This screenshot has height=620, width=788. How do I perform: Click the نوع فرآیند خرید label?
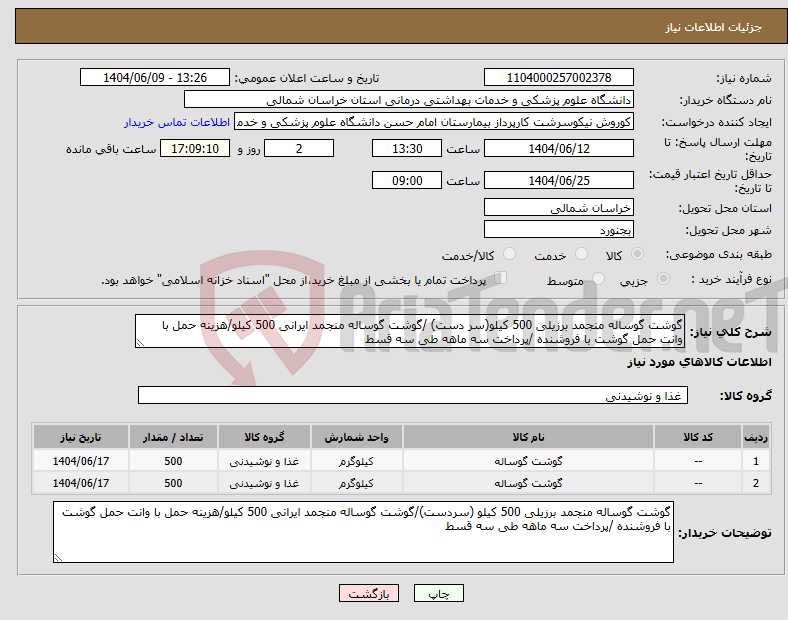[x=731, y=279]
